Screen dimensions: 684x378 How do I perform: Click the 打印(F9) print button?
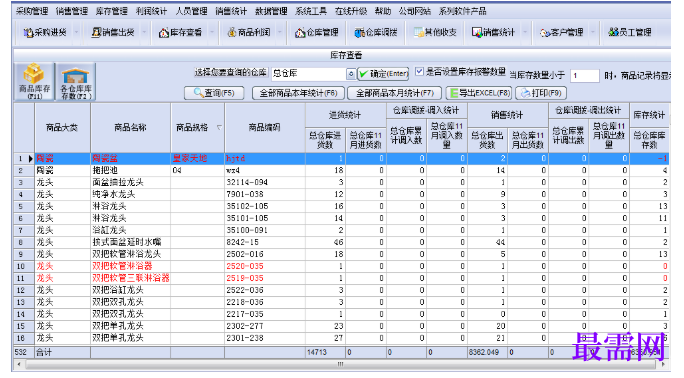pos(541,93)
